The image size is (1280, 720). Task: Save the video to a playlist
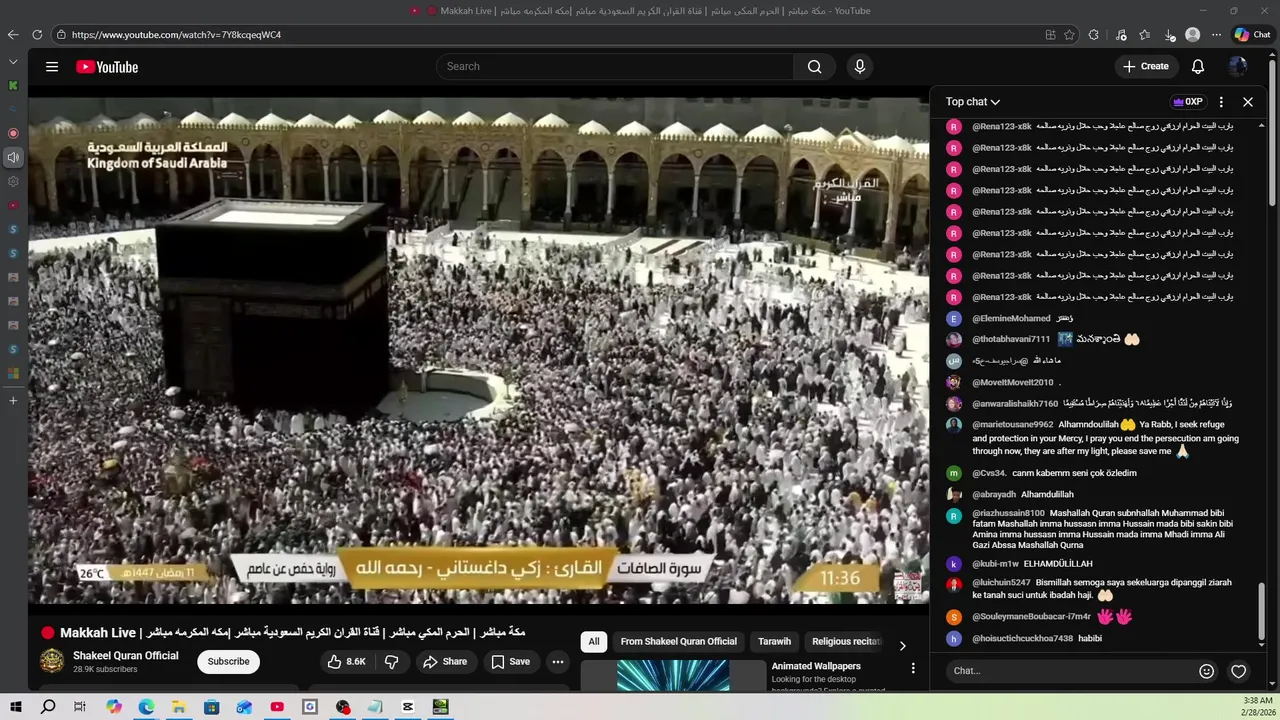point(510,661)
